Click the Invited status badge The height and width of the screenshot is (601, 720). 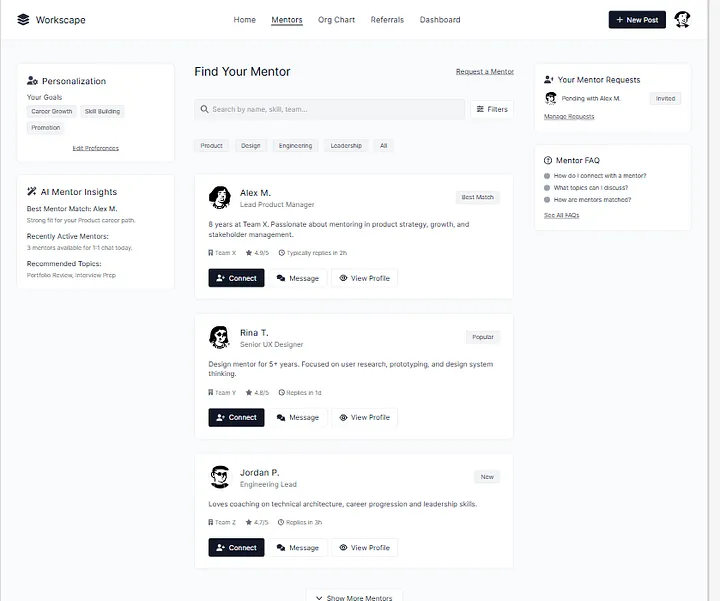(665, 98)
